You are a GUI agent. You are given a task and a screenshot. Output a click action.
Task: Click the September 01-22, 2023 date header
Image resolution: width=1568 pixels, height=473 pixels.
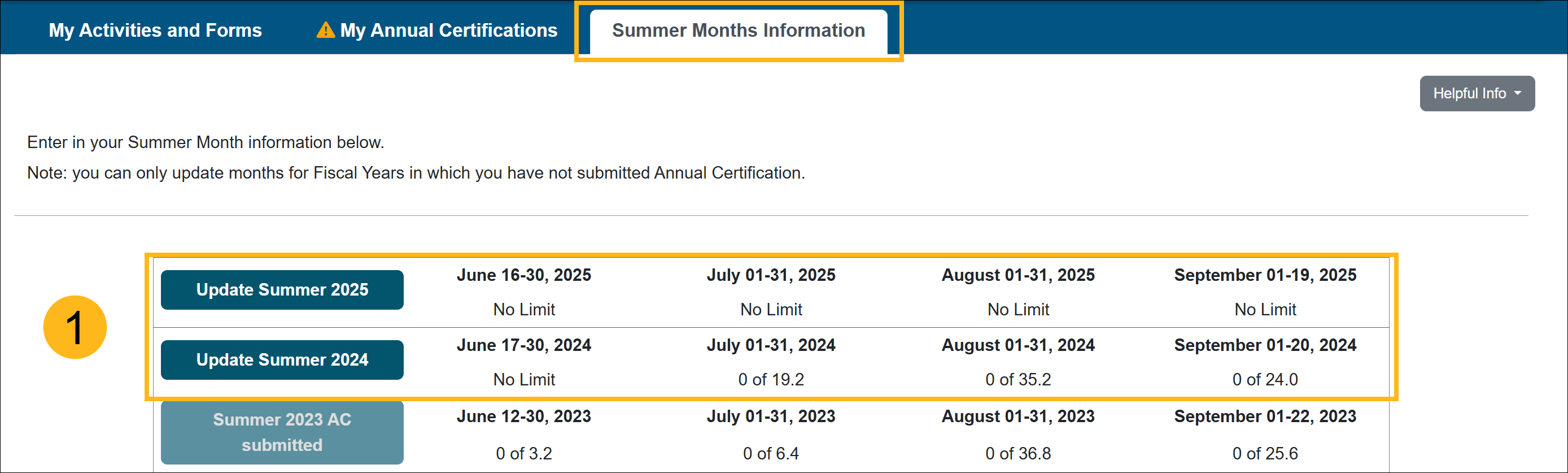1265,416
